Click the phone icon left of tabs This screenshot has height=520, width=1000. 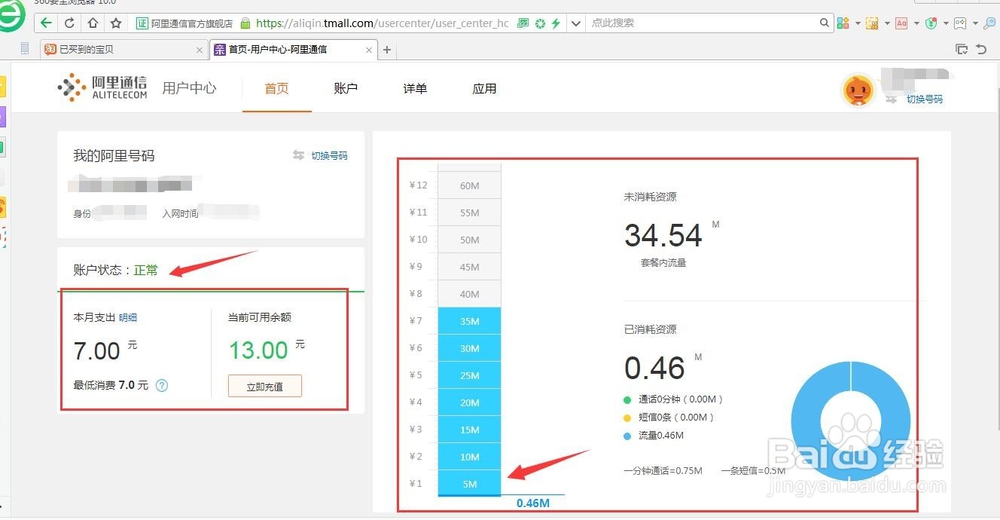click(x=25, y=48)
